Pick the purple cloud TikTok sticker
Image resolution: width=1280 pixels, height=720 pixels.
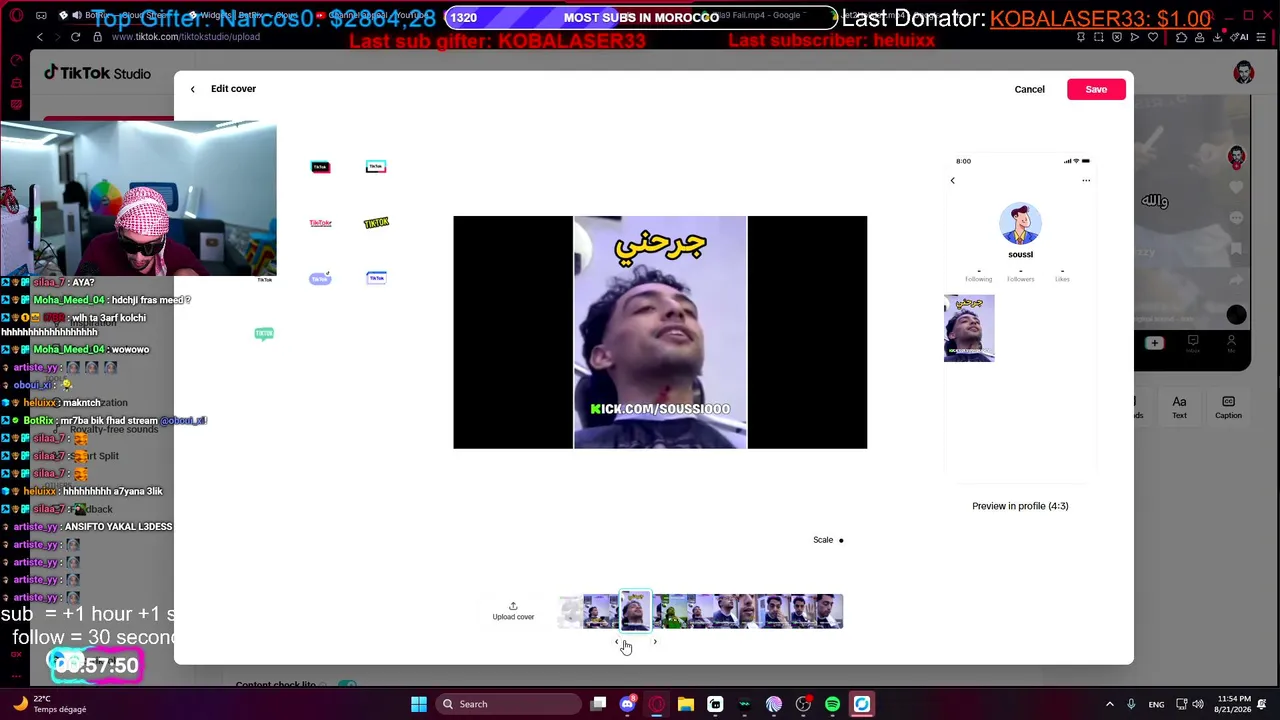(320, 278)
